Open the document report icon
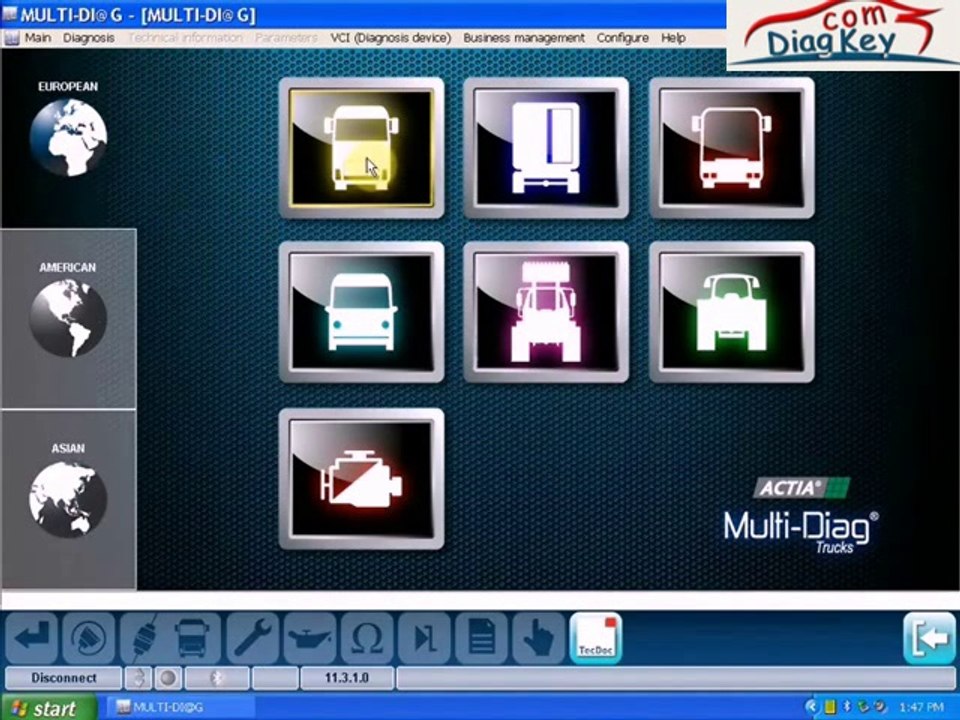Image resolution: width=960 pixels, height=720 pixels. [x=481, y=639]
